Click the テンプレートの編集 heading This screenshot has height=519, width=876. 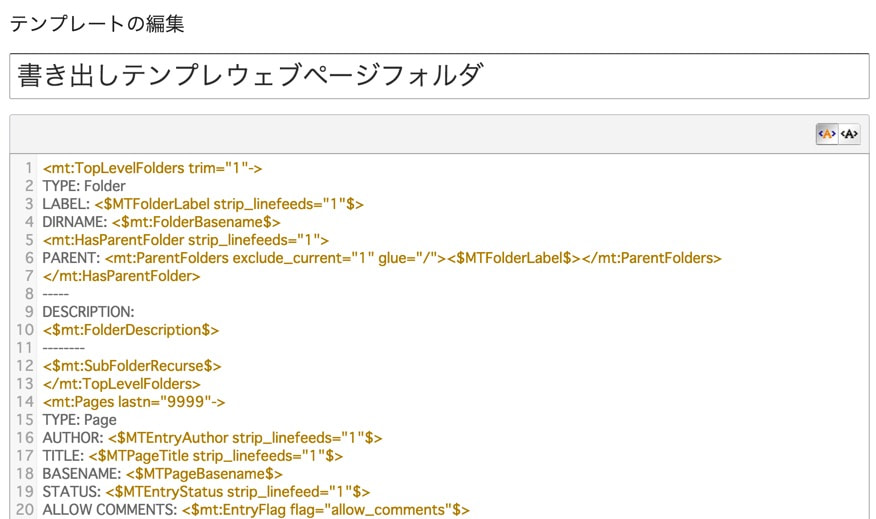(97, 24)
